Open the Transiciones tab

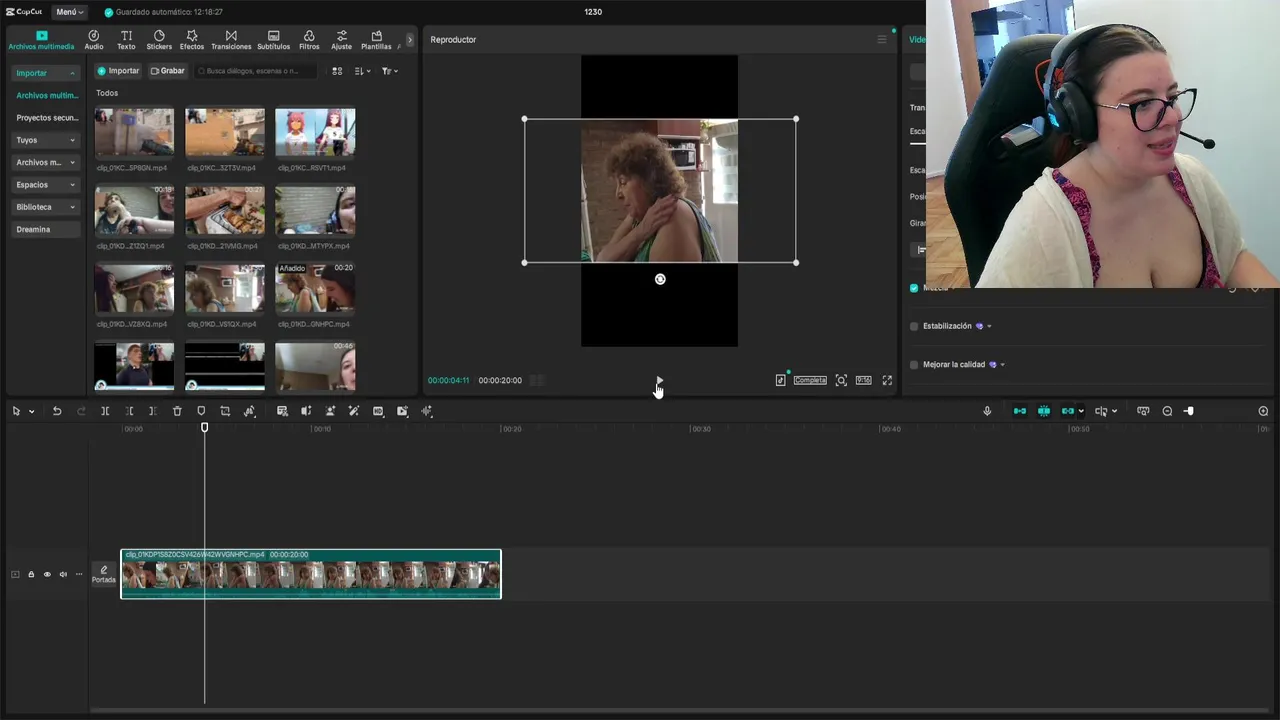pos(231,40)
